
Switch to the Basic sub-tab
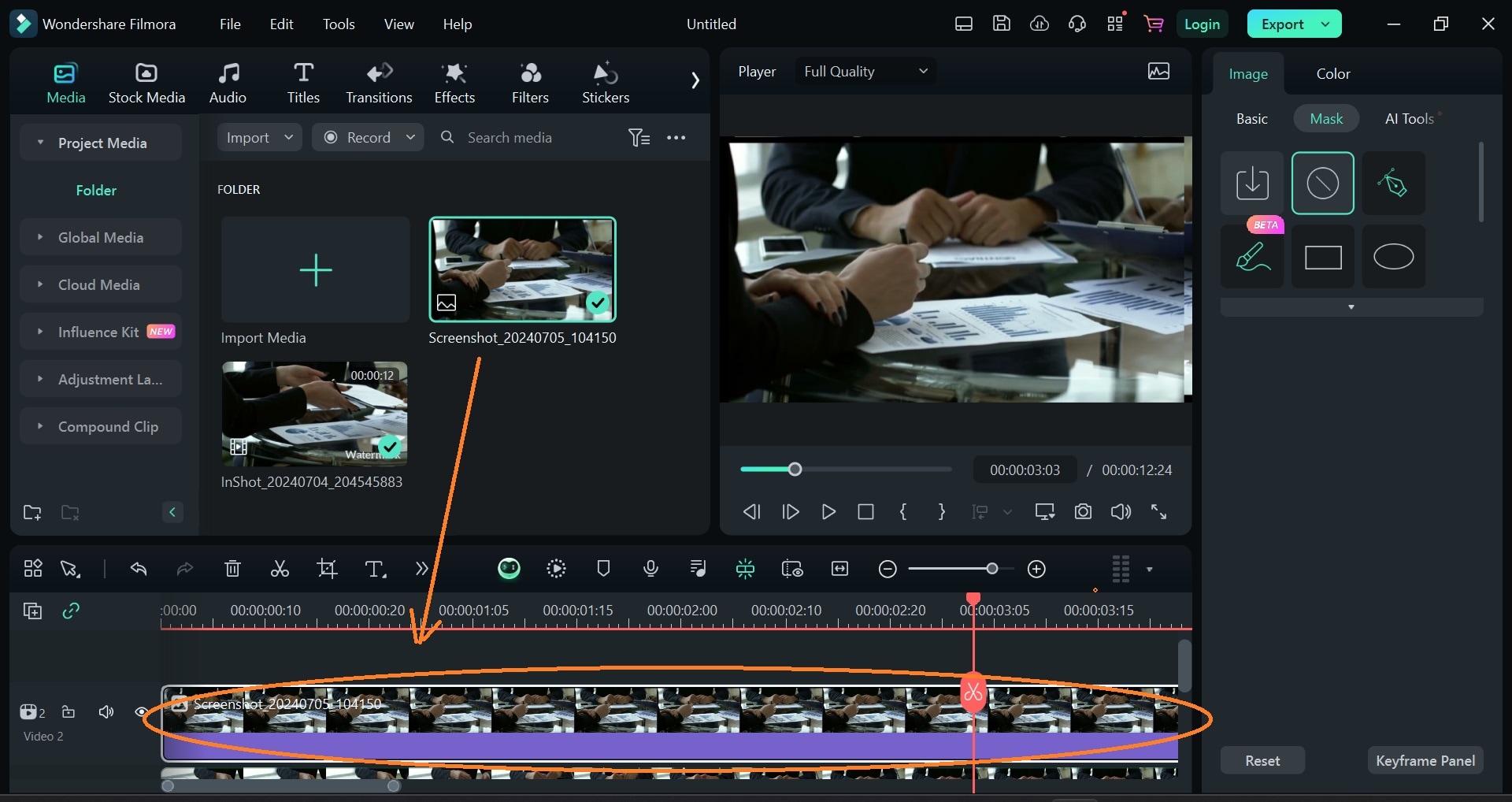point(1251,119)
